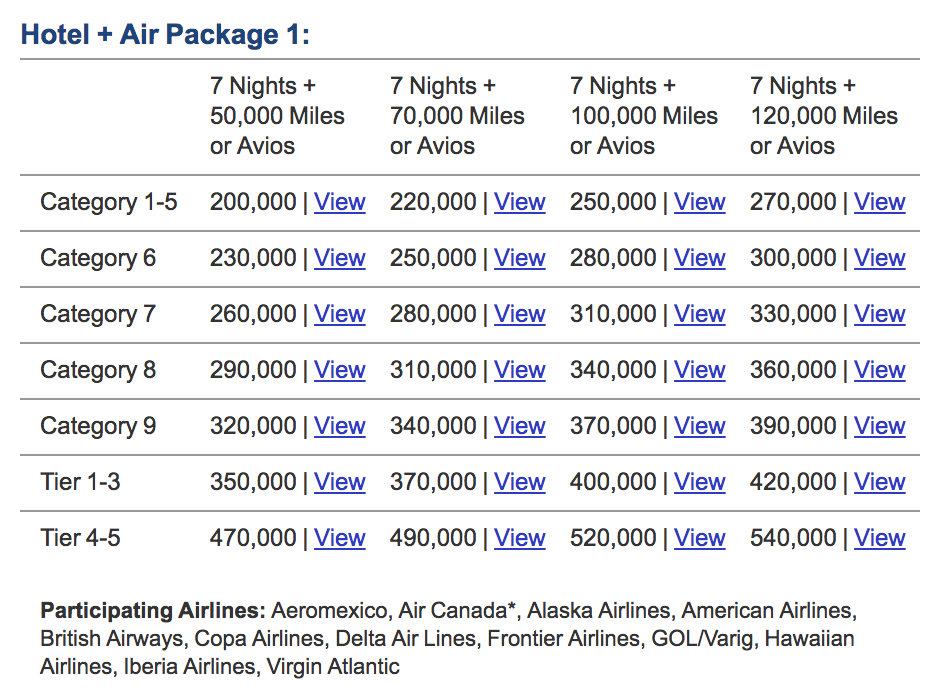Click the Participating Airlines label

152,609
